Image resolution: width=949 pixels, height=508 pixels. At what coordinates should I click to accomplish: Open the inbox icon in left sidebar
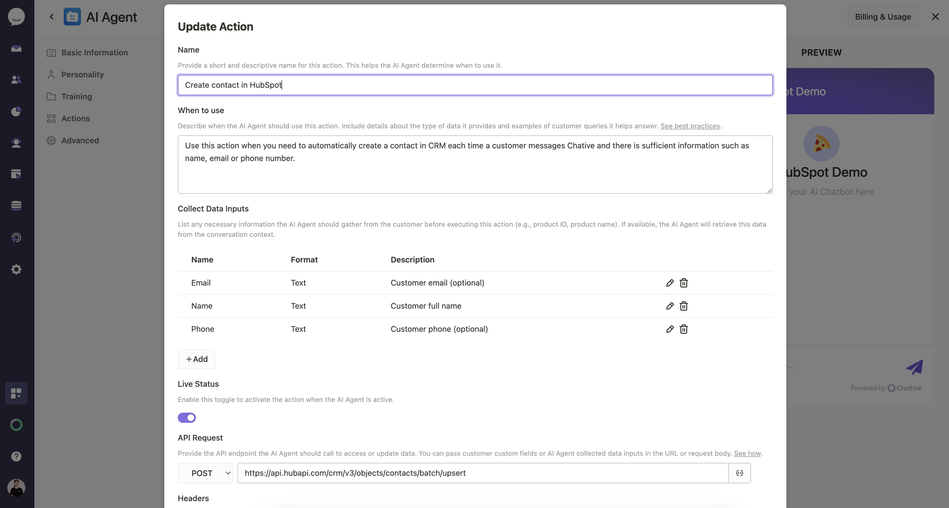pos(16,48)
